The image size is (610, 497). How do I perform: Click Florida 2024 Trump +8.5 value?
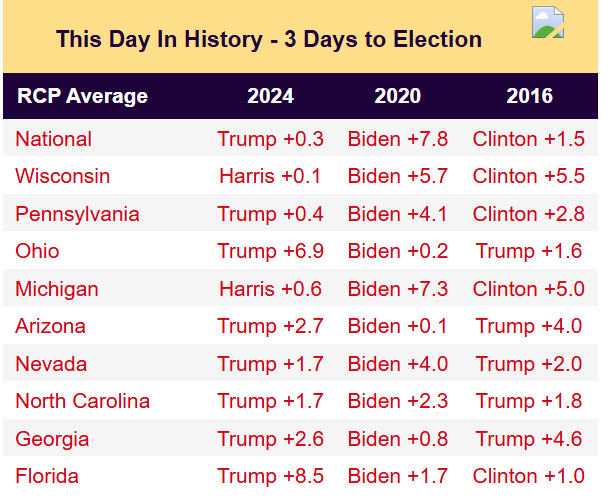tap(270, 476)
